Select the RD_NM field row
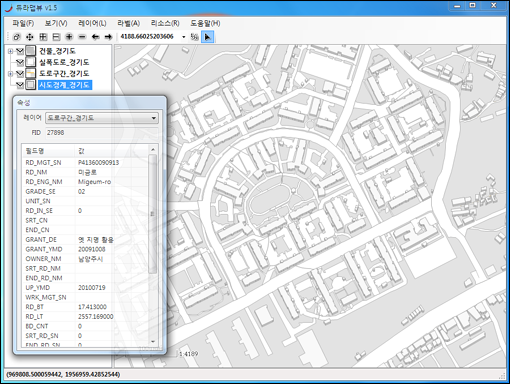 pyautogui.click(x=85, y=172)
